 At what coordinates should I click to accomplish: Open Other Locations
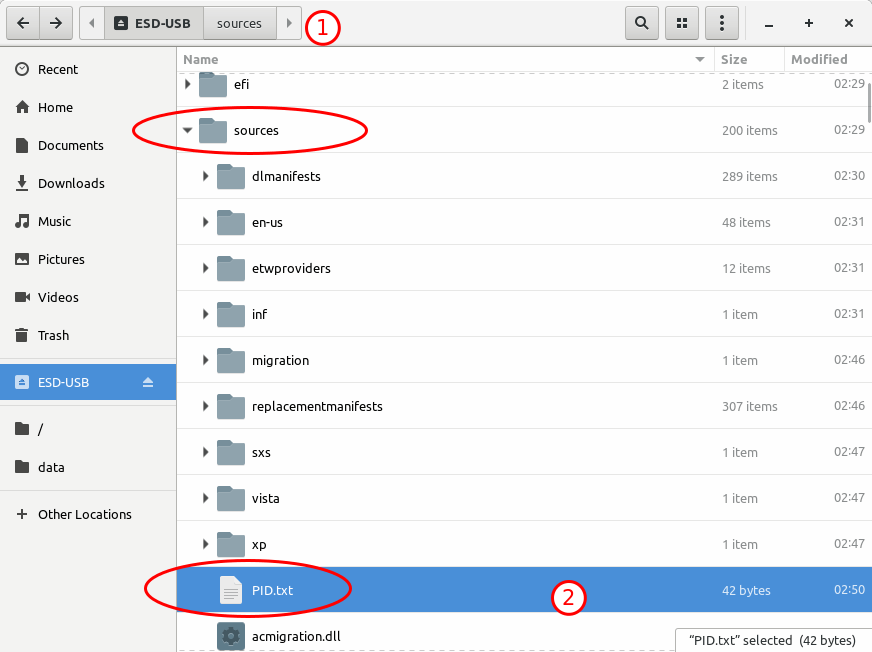(x=88, y=514)
